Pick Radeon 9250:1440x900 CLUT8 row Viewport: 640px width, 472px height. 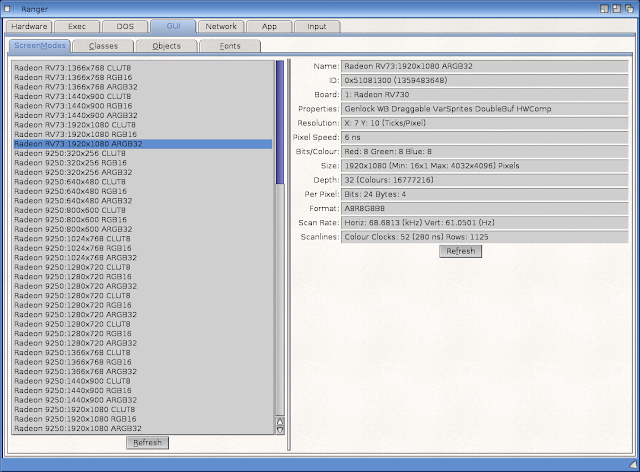point(143,381)
